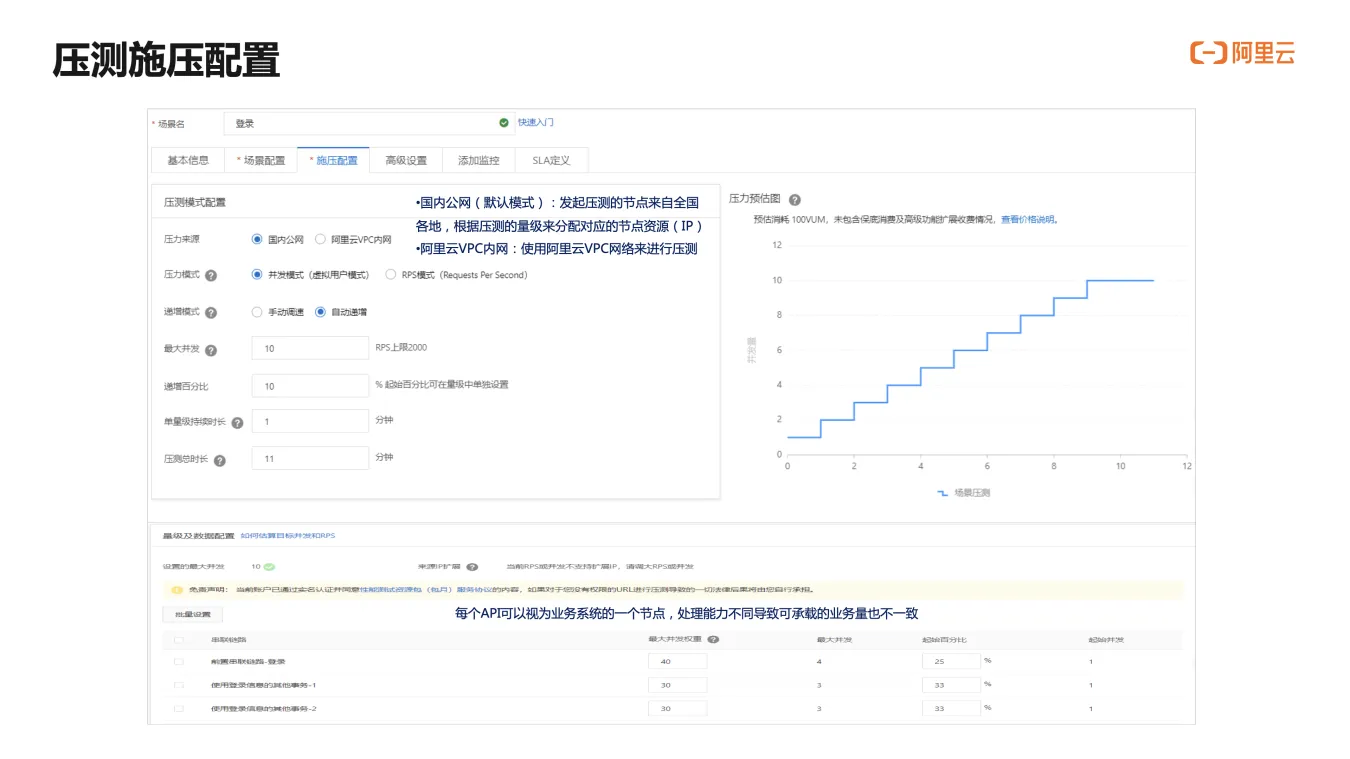This screenshot has height=759, width=1350.
Task: Open the 添加监控 tab
Action: [x=478, y=160]
